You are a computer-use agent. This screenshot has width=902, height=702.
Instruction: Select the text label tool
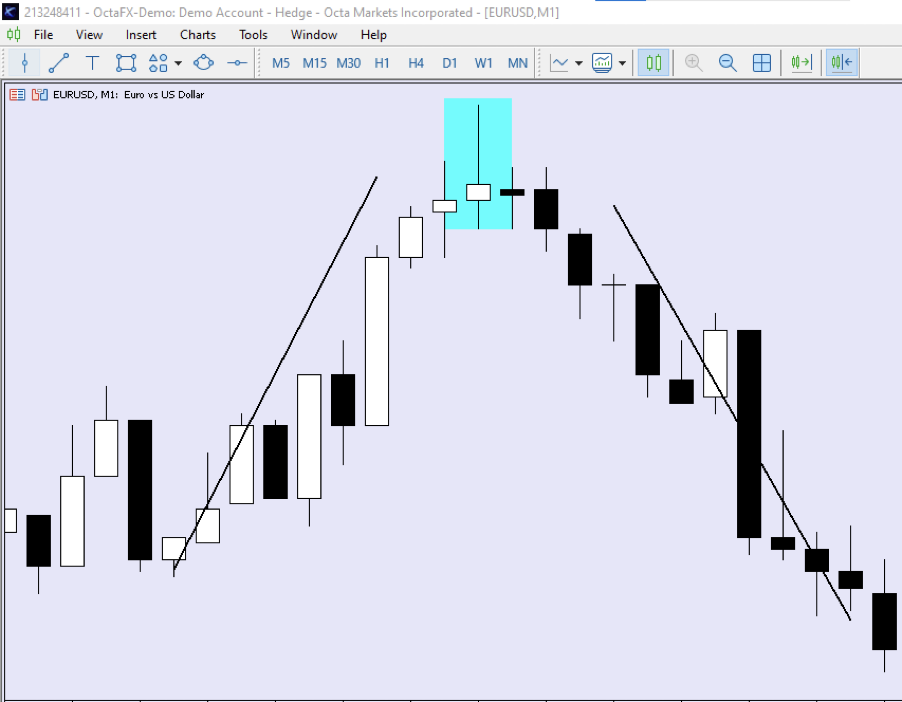click(92, 63)
